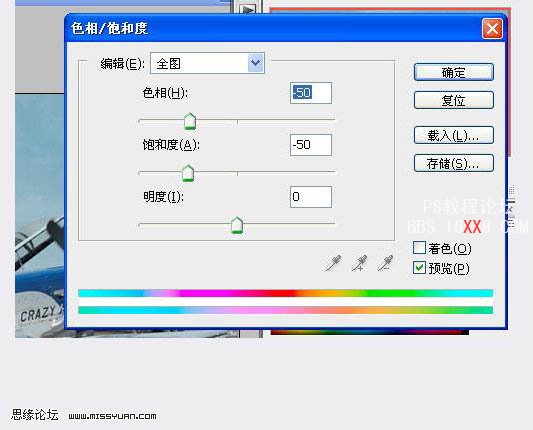Select the first eyedropper tool
The width and height of the screenshot is (533, 430).
coord(333,263)
